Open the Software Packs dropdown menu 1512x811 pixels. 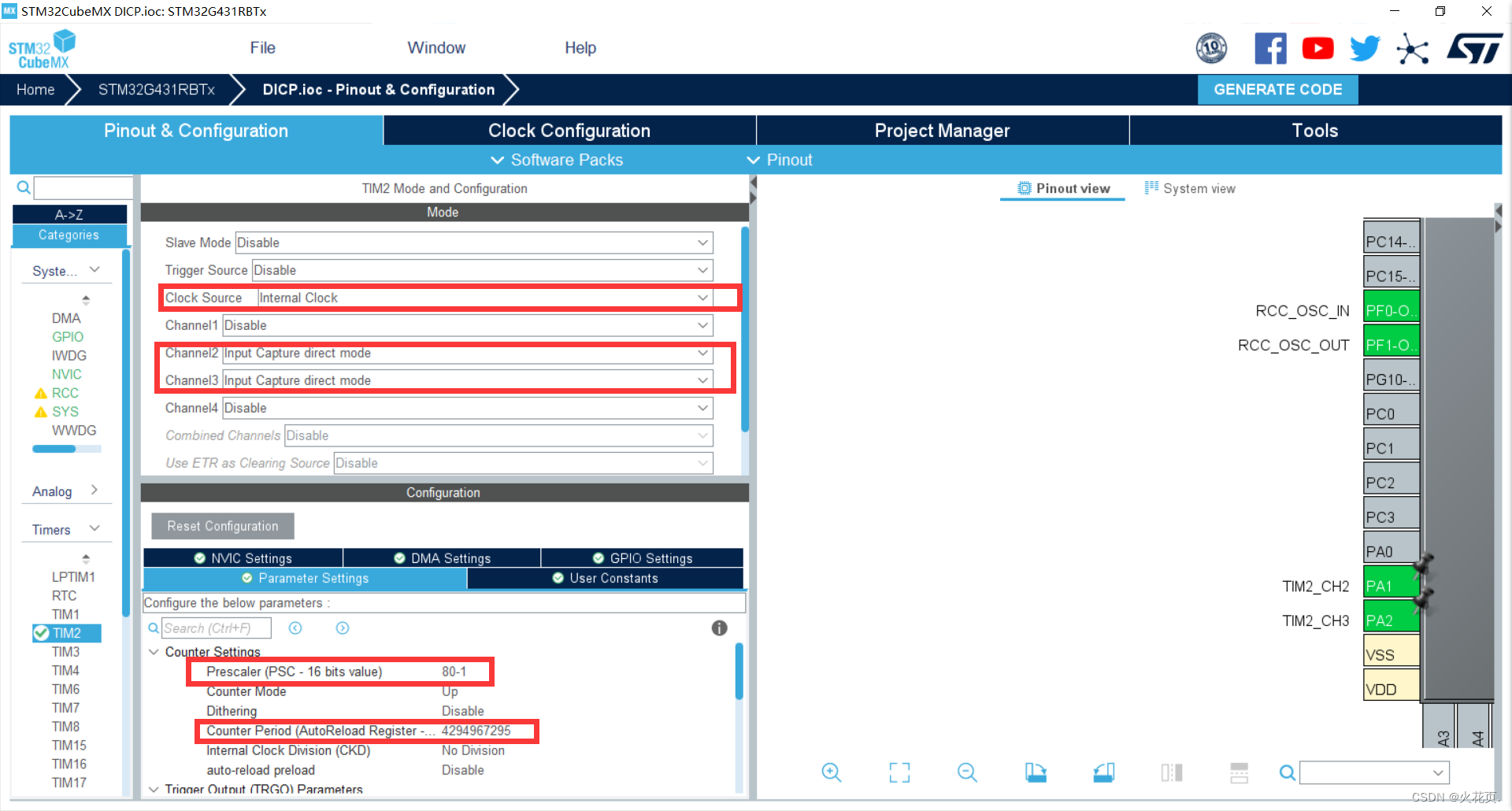(557, 160)
